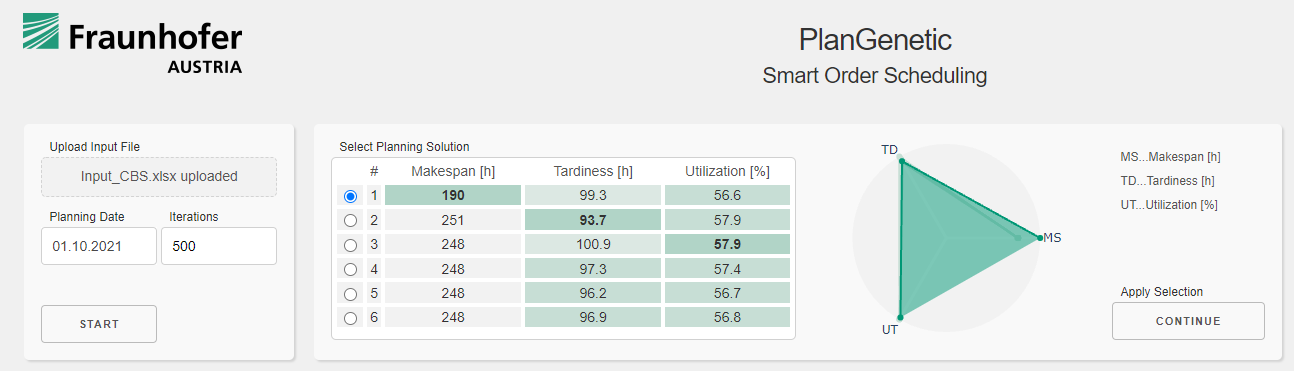This screenshot has width=1294, height=371.
Task: Click the Makespan [h] column header
Action: (453, 172)
